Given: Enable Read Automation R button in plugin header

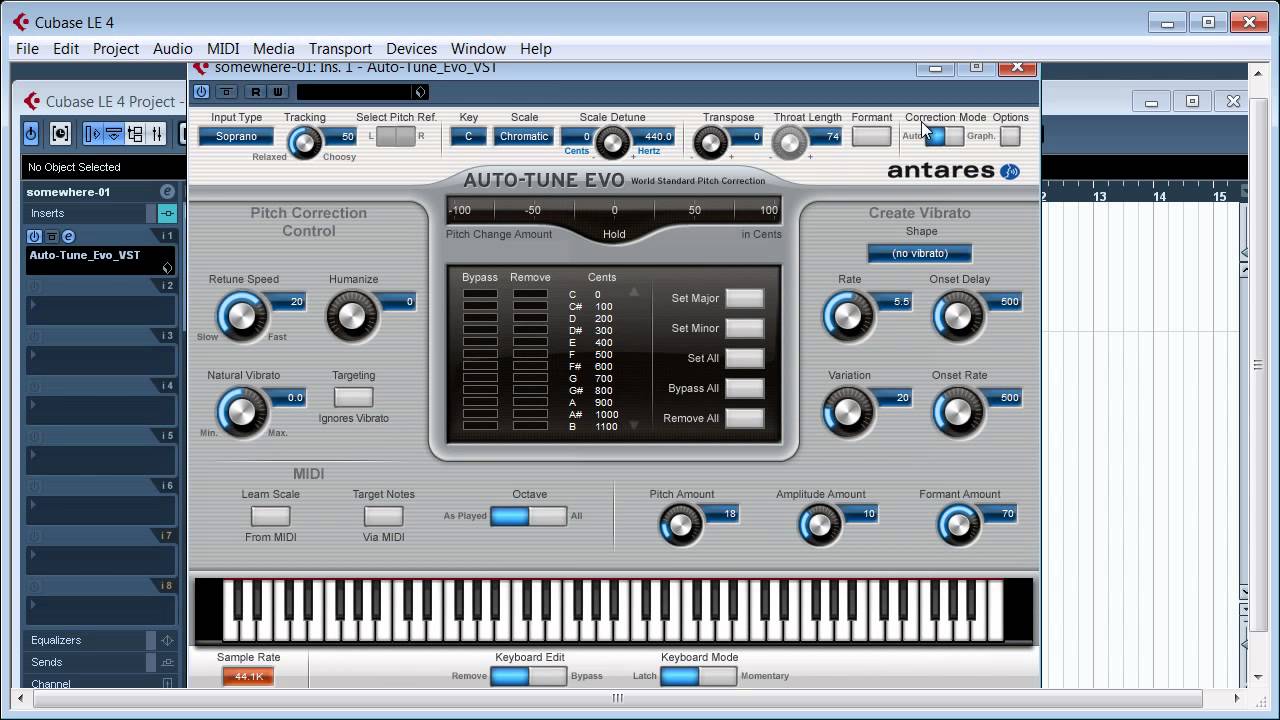Looking at the screenshot, I should [256, 92].
